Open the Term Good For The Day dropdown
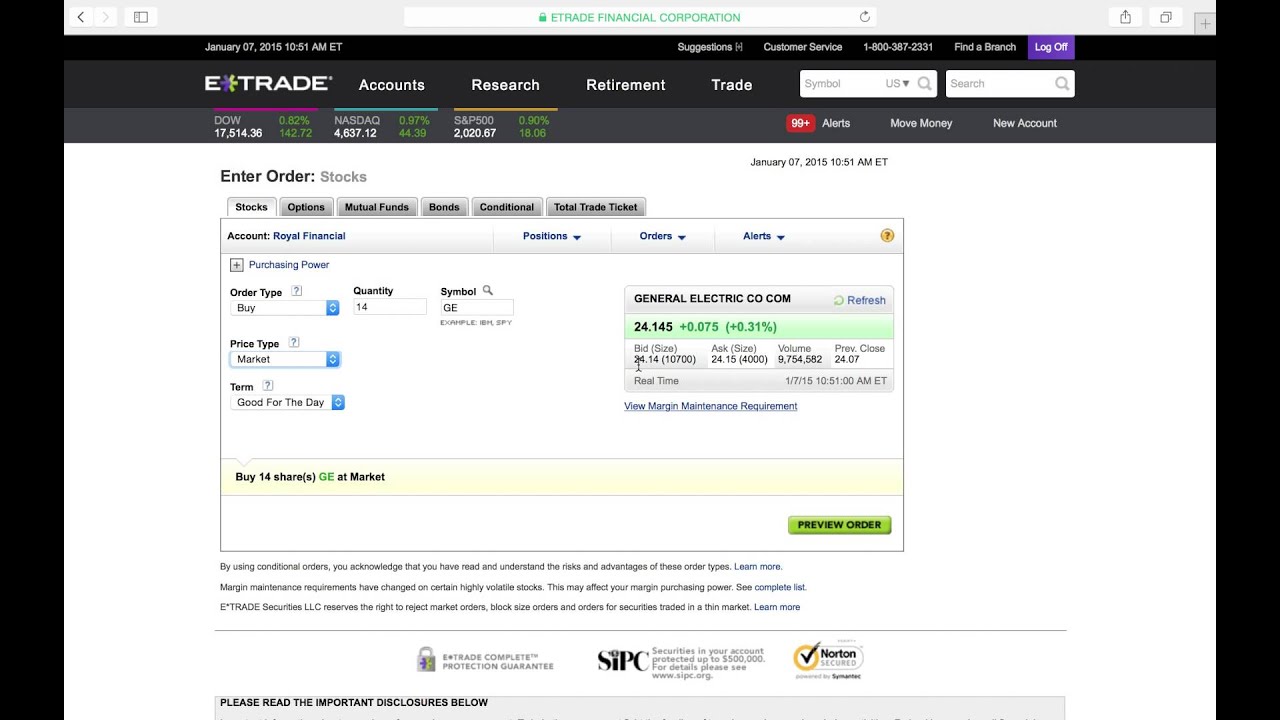Viewport: 1280px width, 720px height. click(x=287, y=402)
